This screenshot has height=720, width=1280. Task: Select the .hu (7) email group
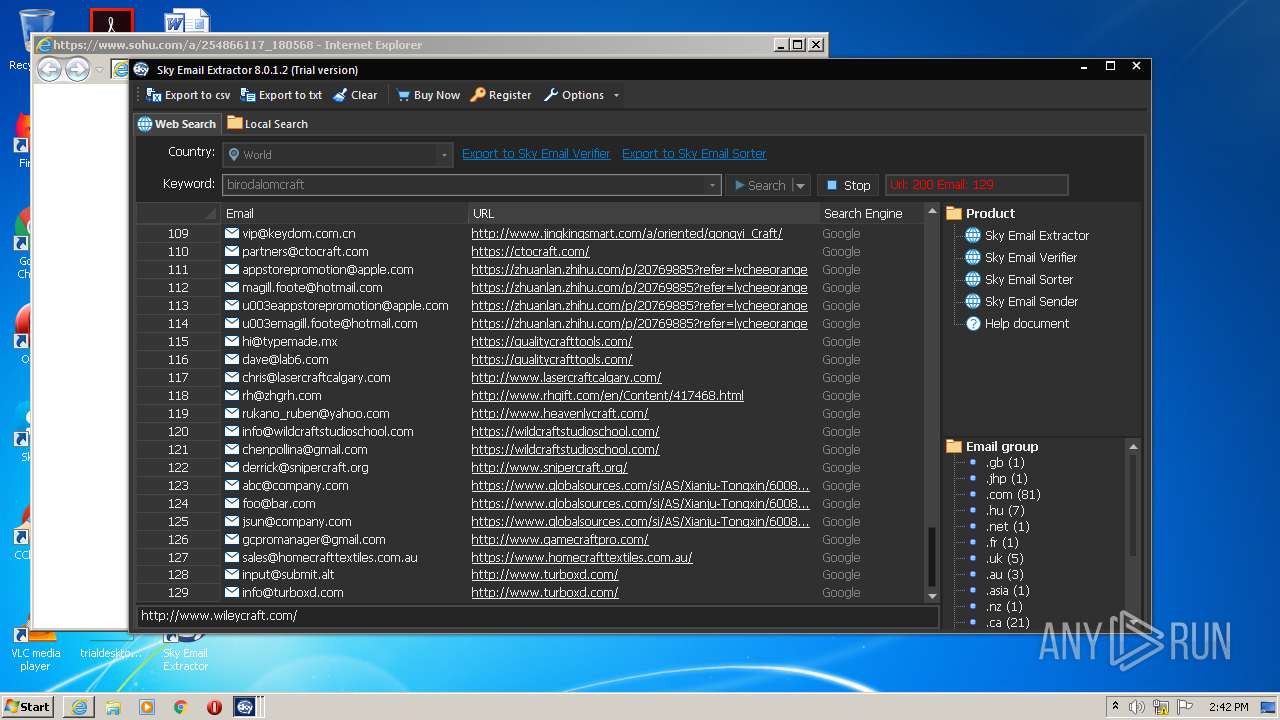[1005, 510]
